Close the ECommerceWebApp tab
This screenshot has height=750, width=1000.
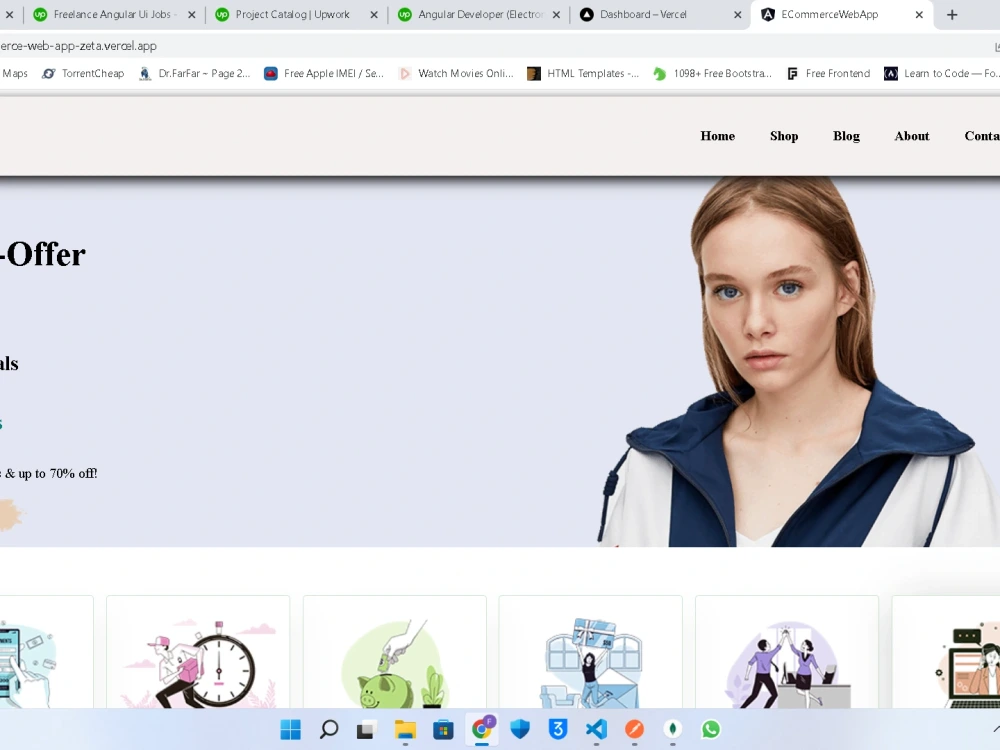point(919,15)
